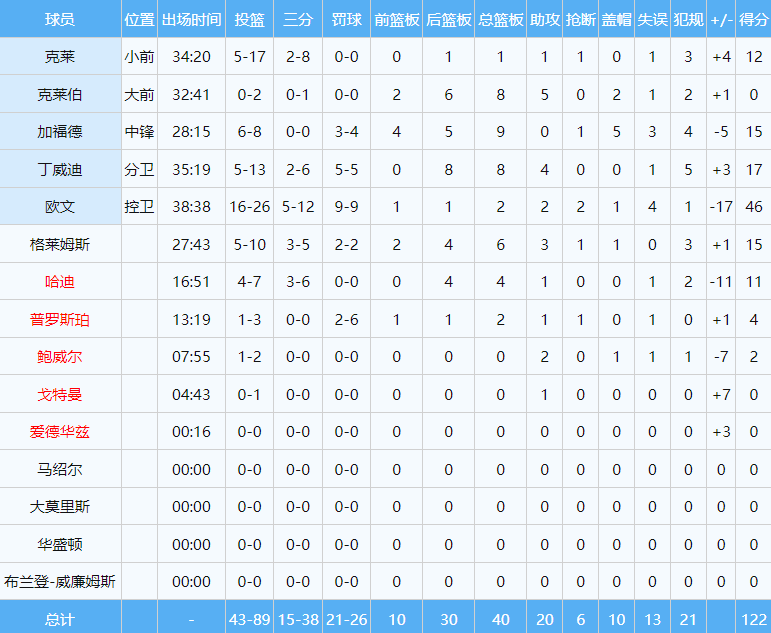The image size is (771, 633).
Task: Select total points 122
Action: (754, 619)
